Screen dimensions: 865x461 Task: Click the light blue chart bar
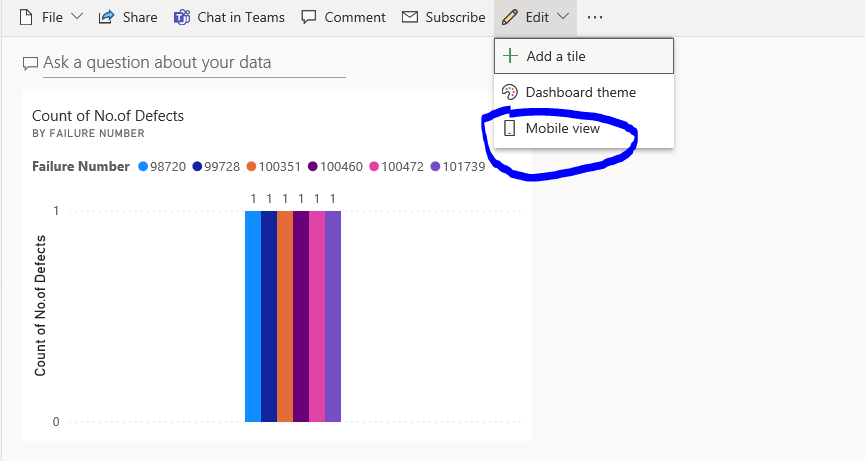253,316
